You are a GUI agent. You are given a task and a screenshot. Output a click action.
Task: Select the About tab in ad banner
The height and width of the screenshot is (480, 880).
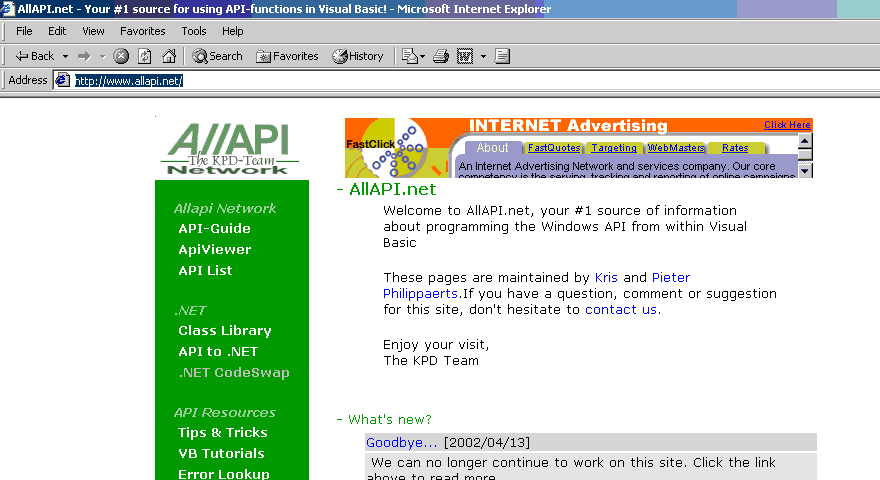492,148
